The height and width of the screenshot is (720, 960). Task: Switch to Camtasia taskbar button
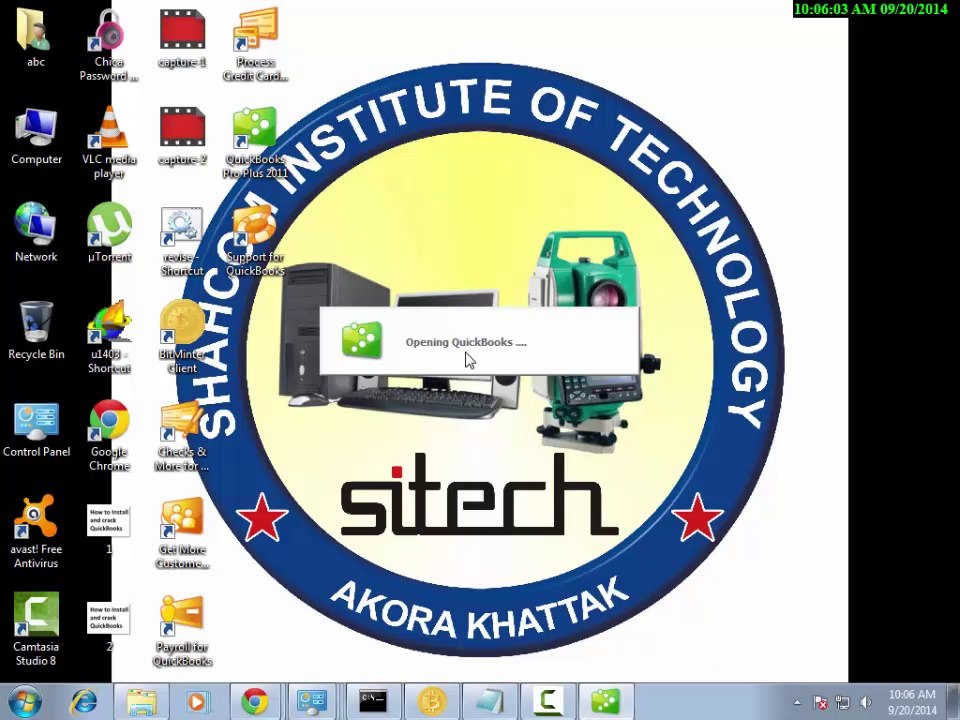tap(548, 702)
